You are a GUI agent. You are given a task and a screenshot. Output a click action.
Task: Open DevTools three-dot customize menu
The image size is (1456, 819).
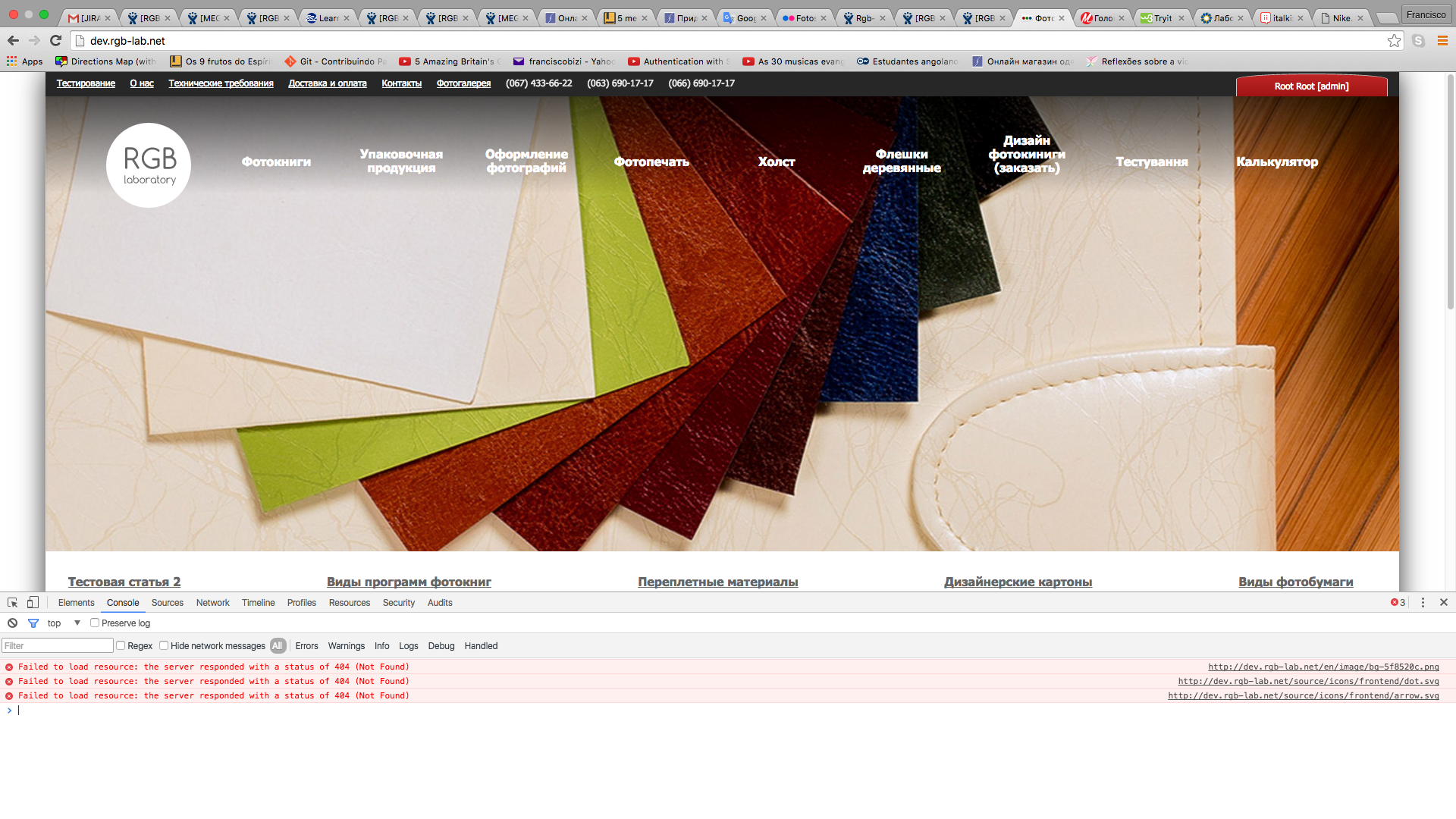(x=1423, y=602)
